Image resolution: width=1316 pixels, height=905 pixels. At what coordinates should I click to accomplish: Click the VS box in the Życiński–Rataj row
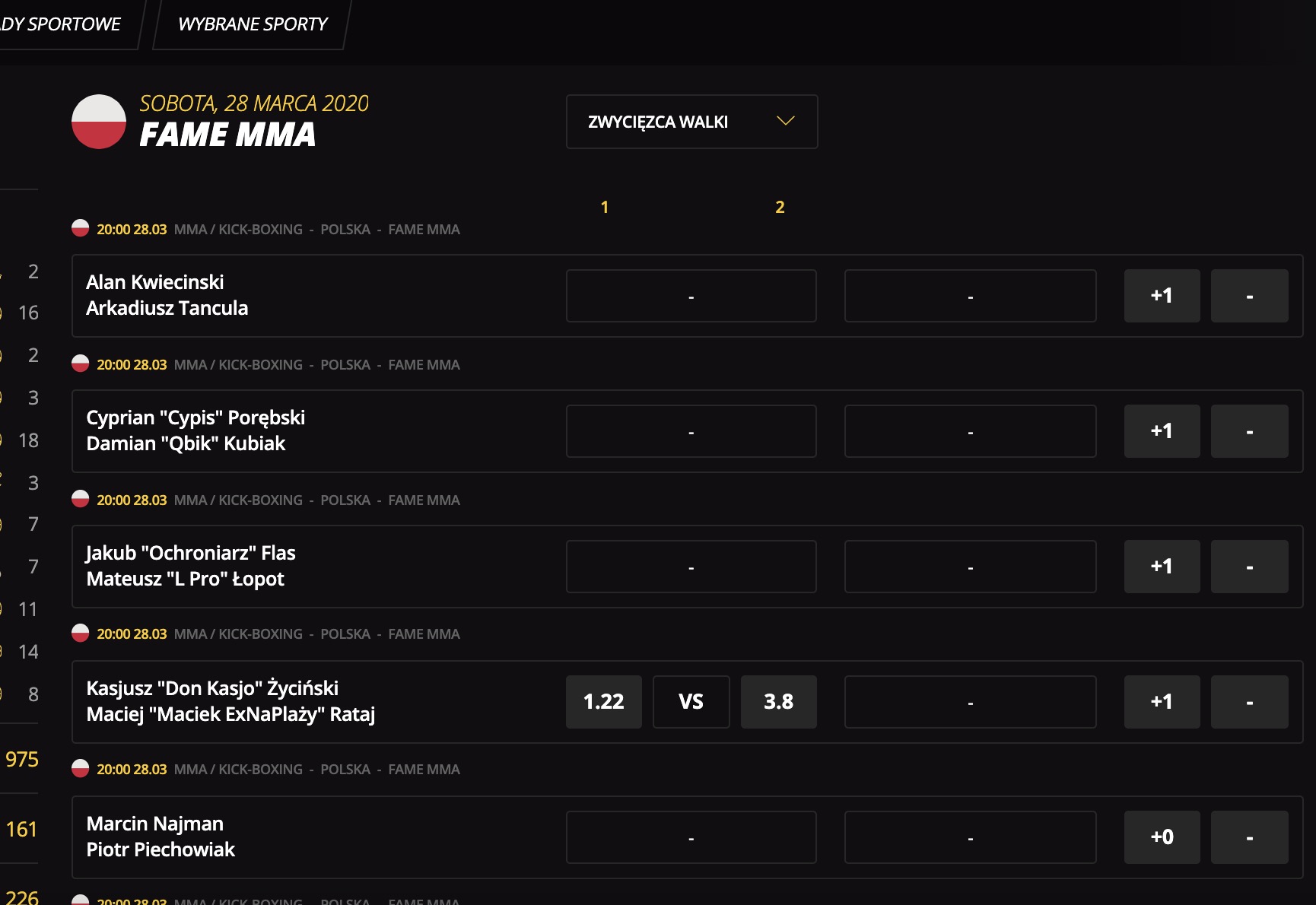click(691, 702)
